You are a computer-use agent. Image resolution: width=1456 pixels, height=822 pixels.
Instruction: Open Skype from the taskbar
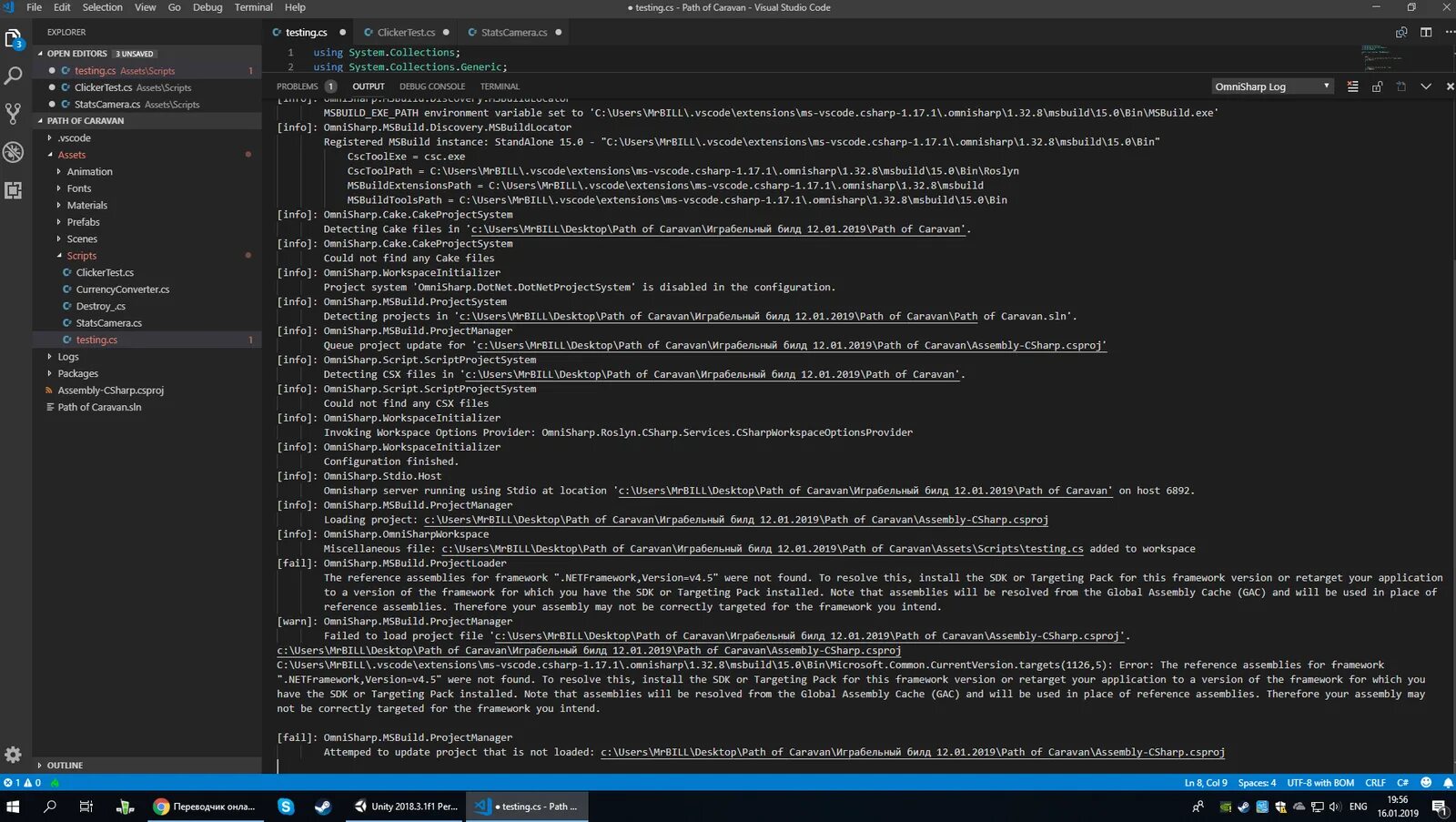pyautogui.click(x=286, y=807)
